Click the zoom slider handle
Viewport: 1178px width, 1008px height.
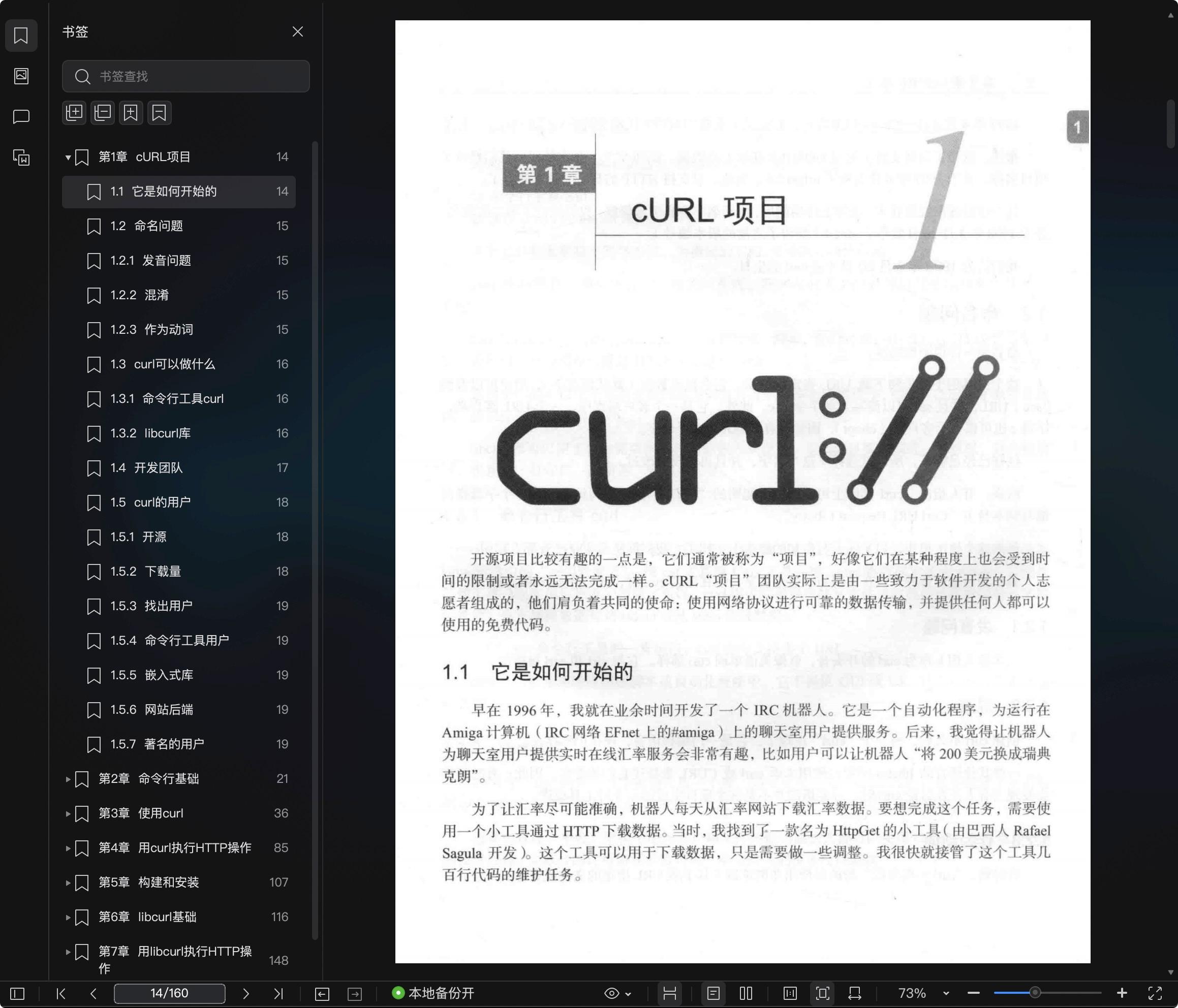pos(1035,993)
